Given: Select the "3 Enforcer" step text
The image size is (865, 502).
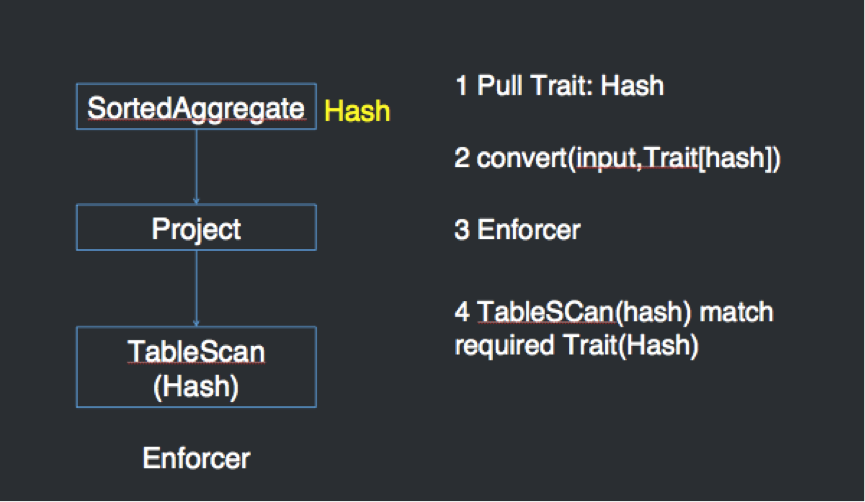Looking at the screenshot, I should point(517,230).
